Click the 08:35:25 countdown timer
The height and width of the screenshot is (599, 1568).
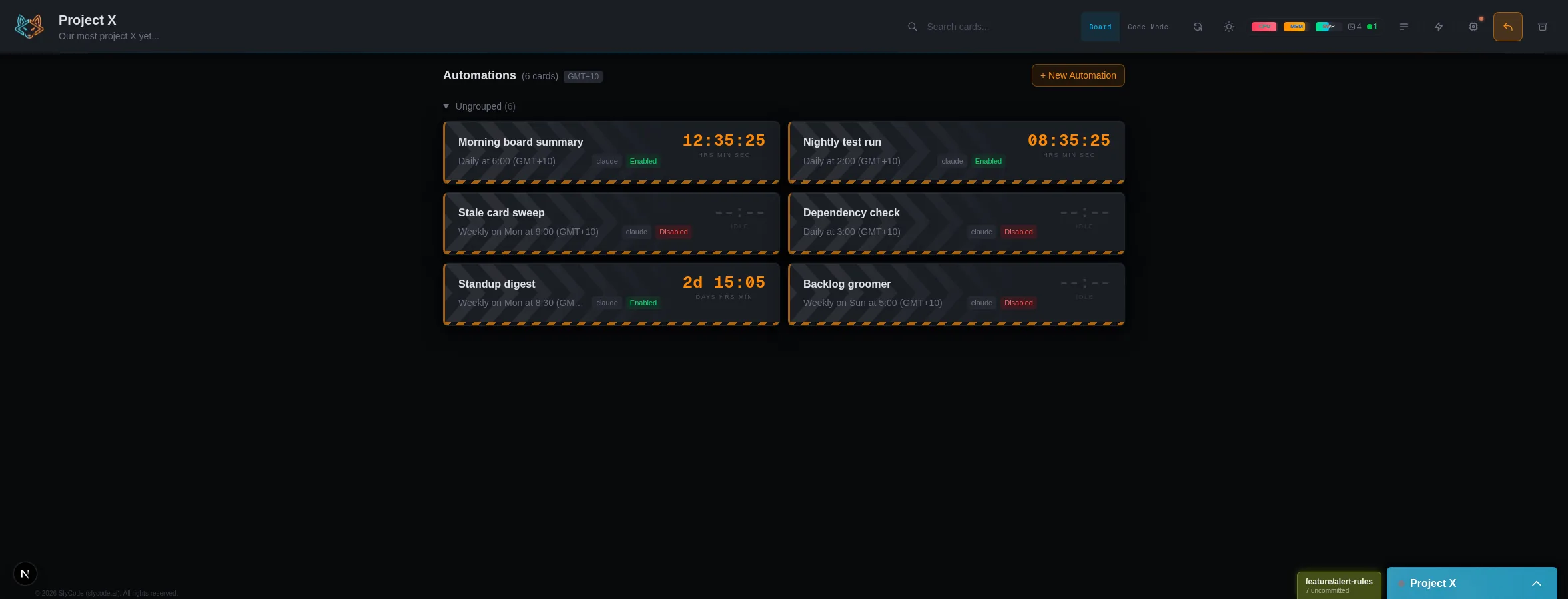[x=1069, y=141]
